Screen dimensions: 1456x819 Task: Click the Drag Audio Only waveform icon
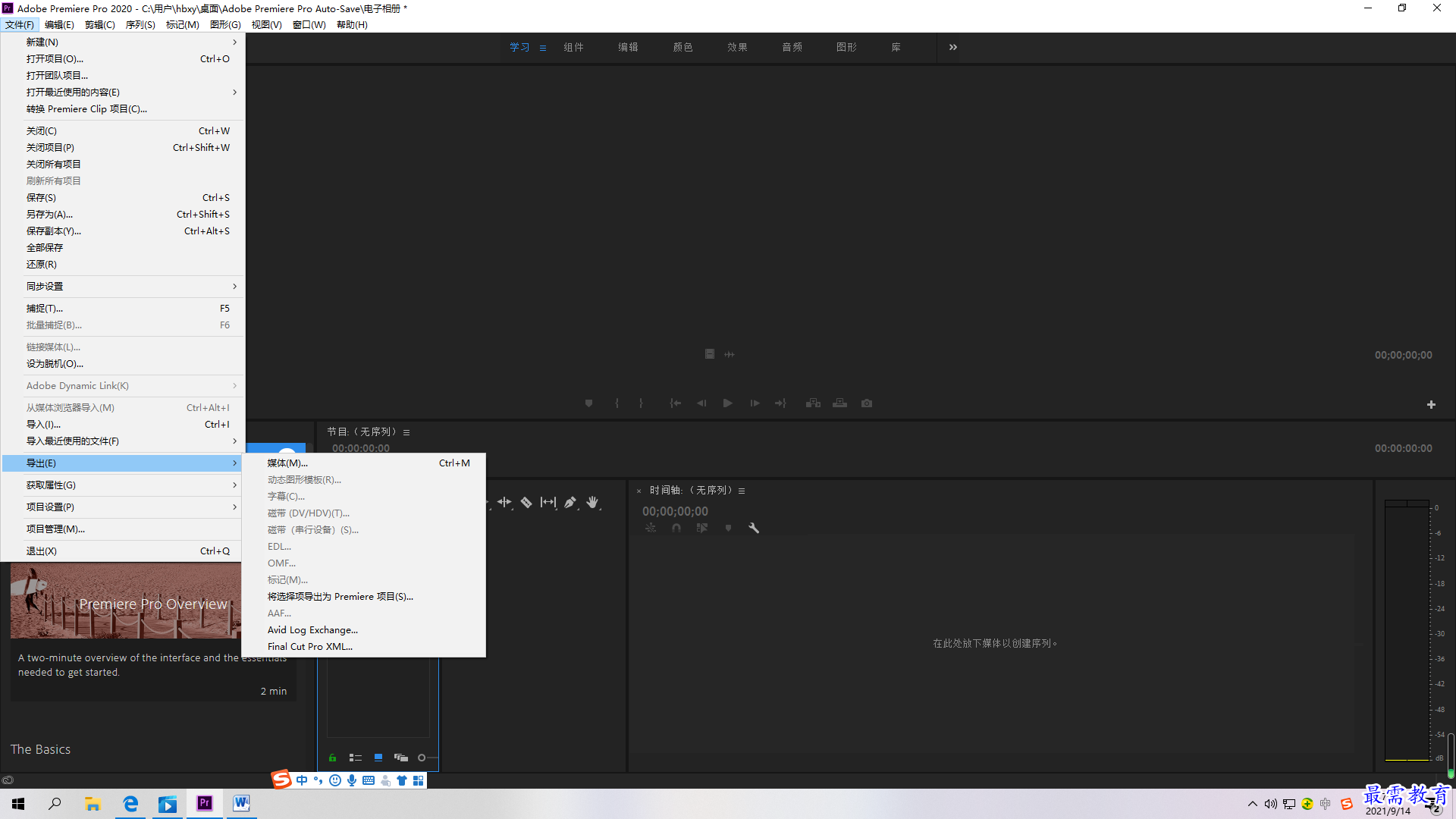tap(730, 354)
